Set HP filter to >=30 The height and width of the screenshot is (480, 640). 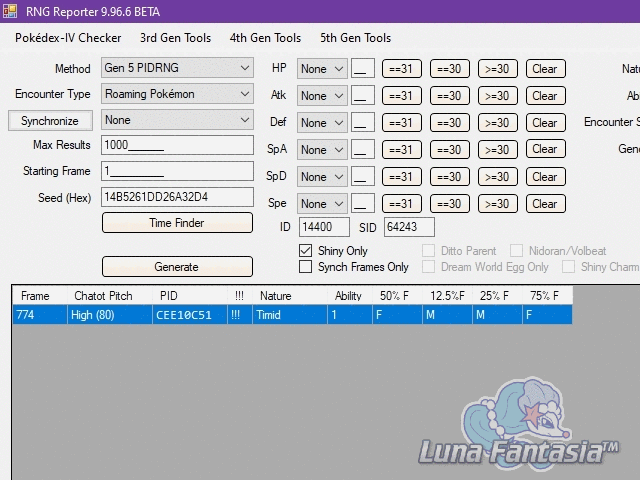498,69
